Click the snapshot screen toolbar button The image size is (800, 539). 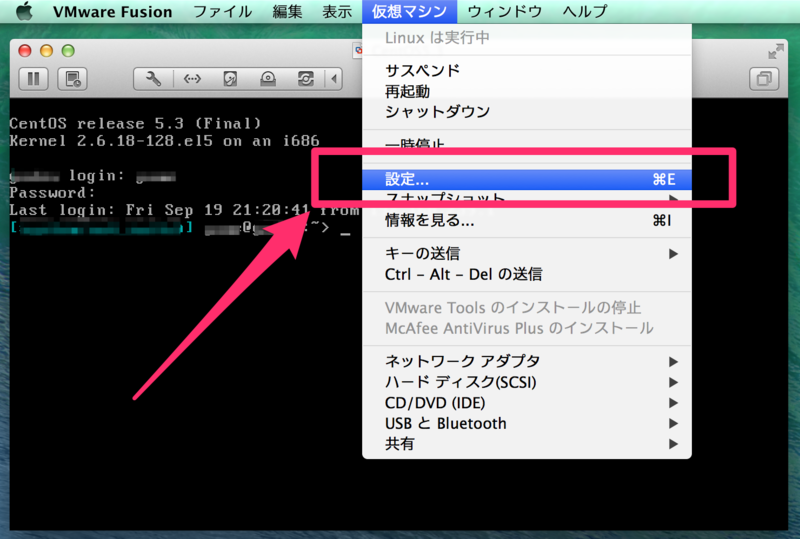(72, 79)
